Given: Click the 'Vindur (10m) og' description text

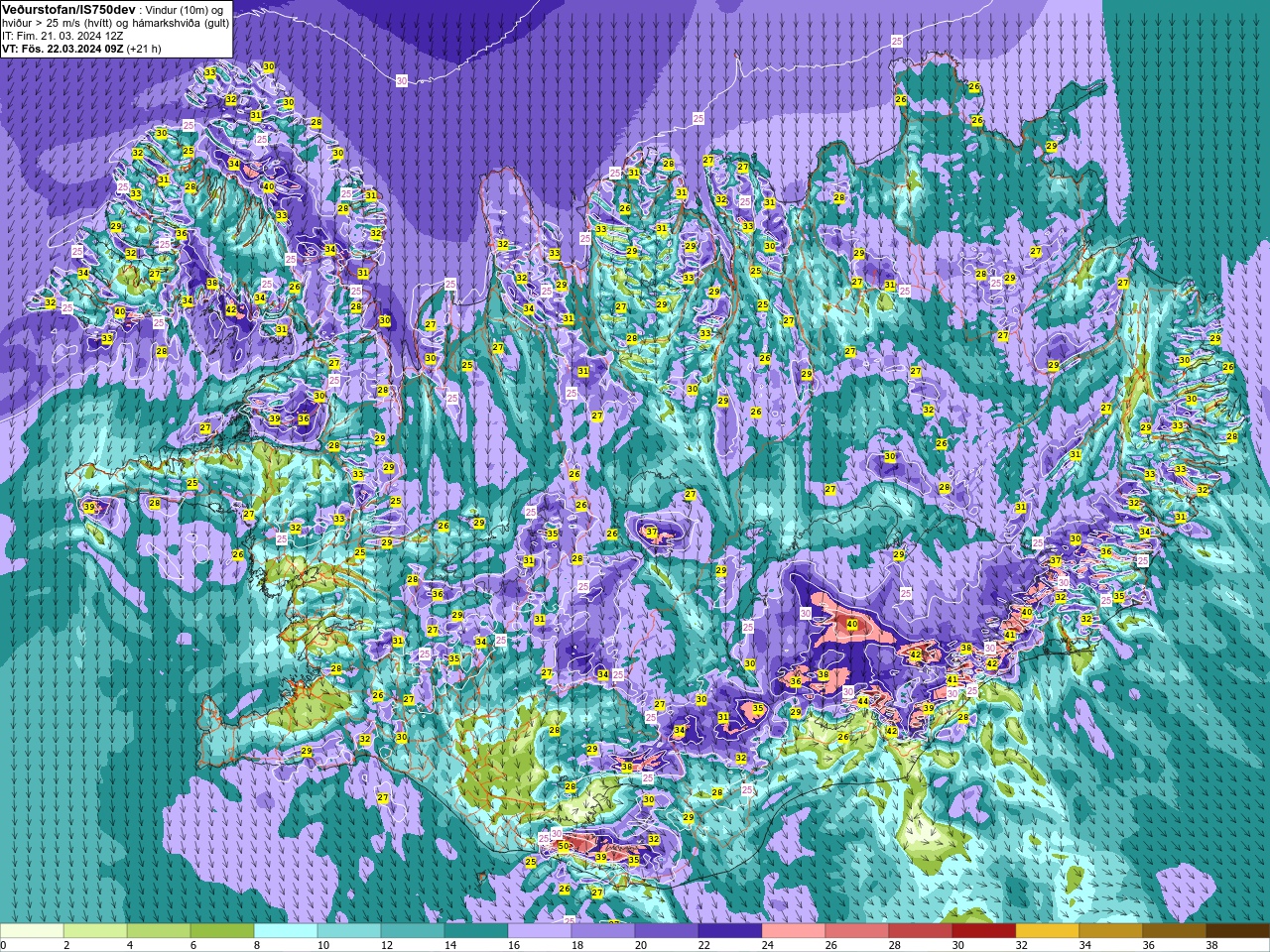Looking at the screenshot, I should (185, 9).
